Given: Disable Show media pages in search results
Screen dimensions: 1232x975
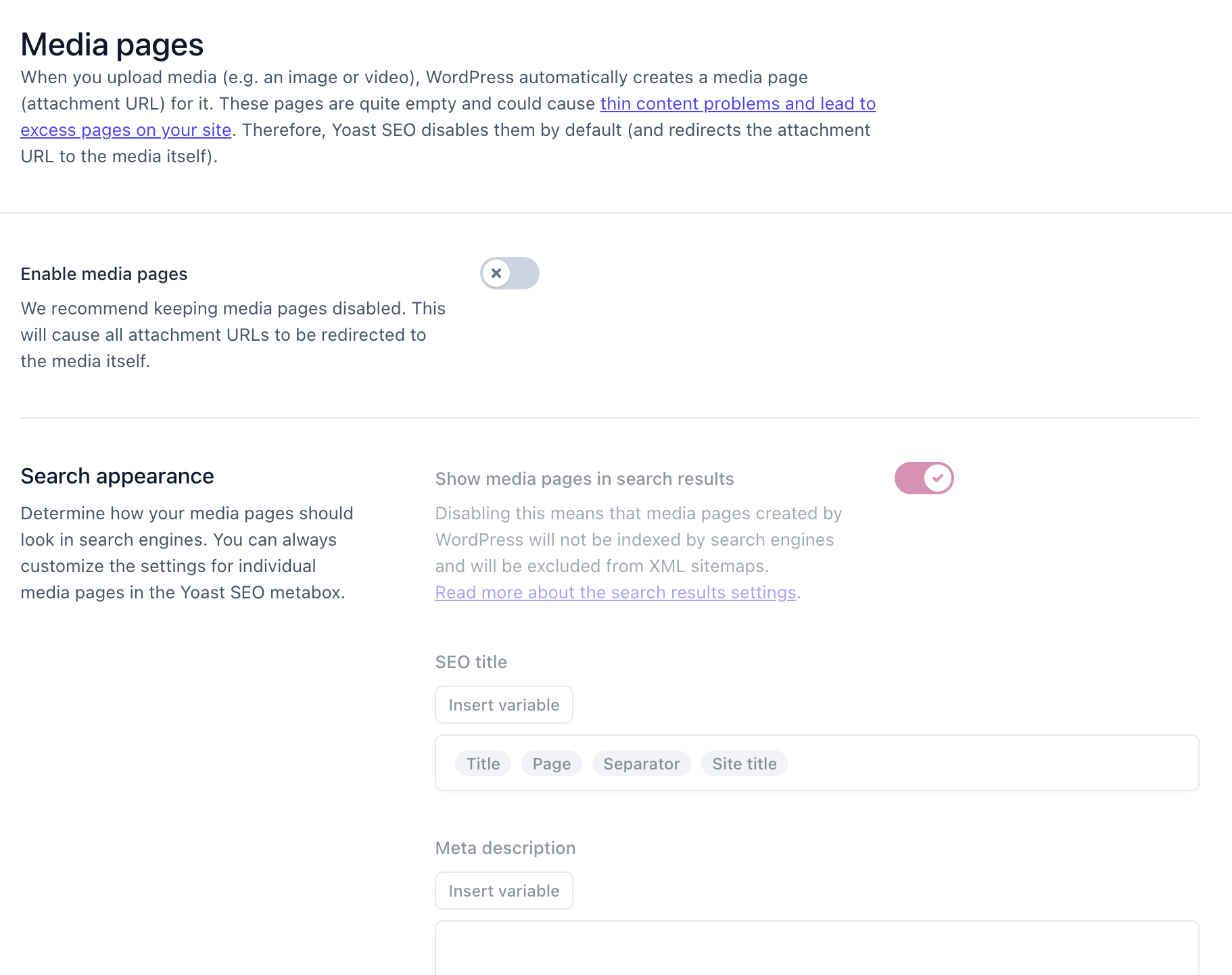Looking at the screenshot, I should point(924,477).
